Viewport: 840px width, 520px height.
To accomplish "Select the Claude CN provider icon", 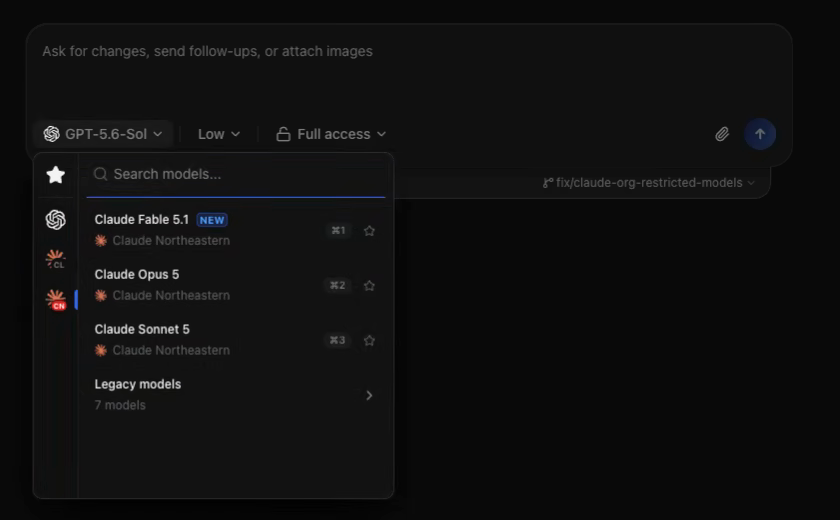I will [x=56, y=299].
